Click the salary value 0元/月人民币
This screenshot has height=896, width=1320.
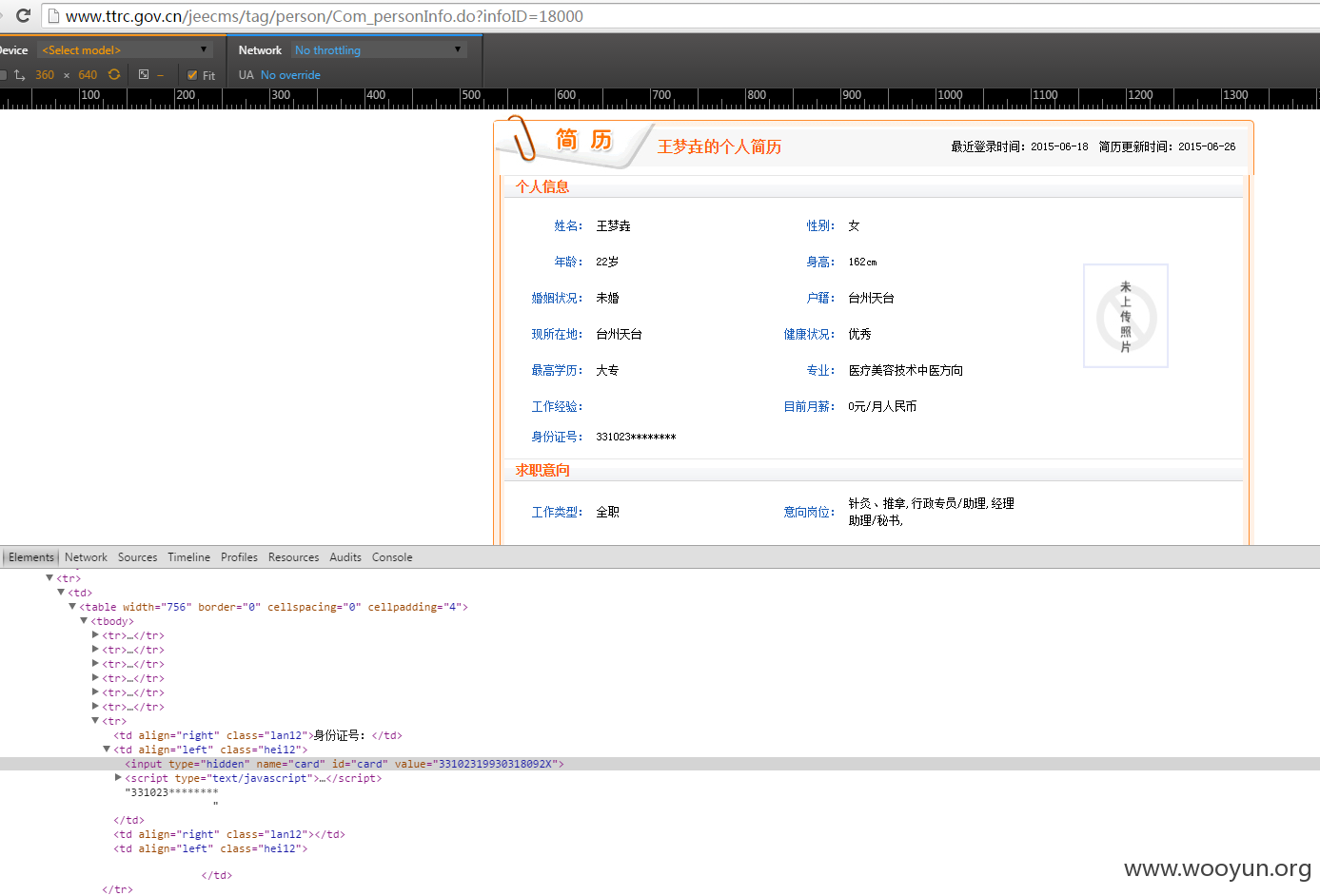(882, 406)
